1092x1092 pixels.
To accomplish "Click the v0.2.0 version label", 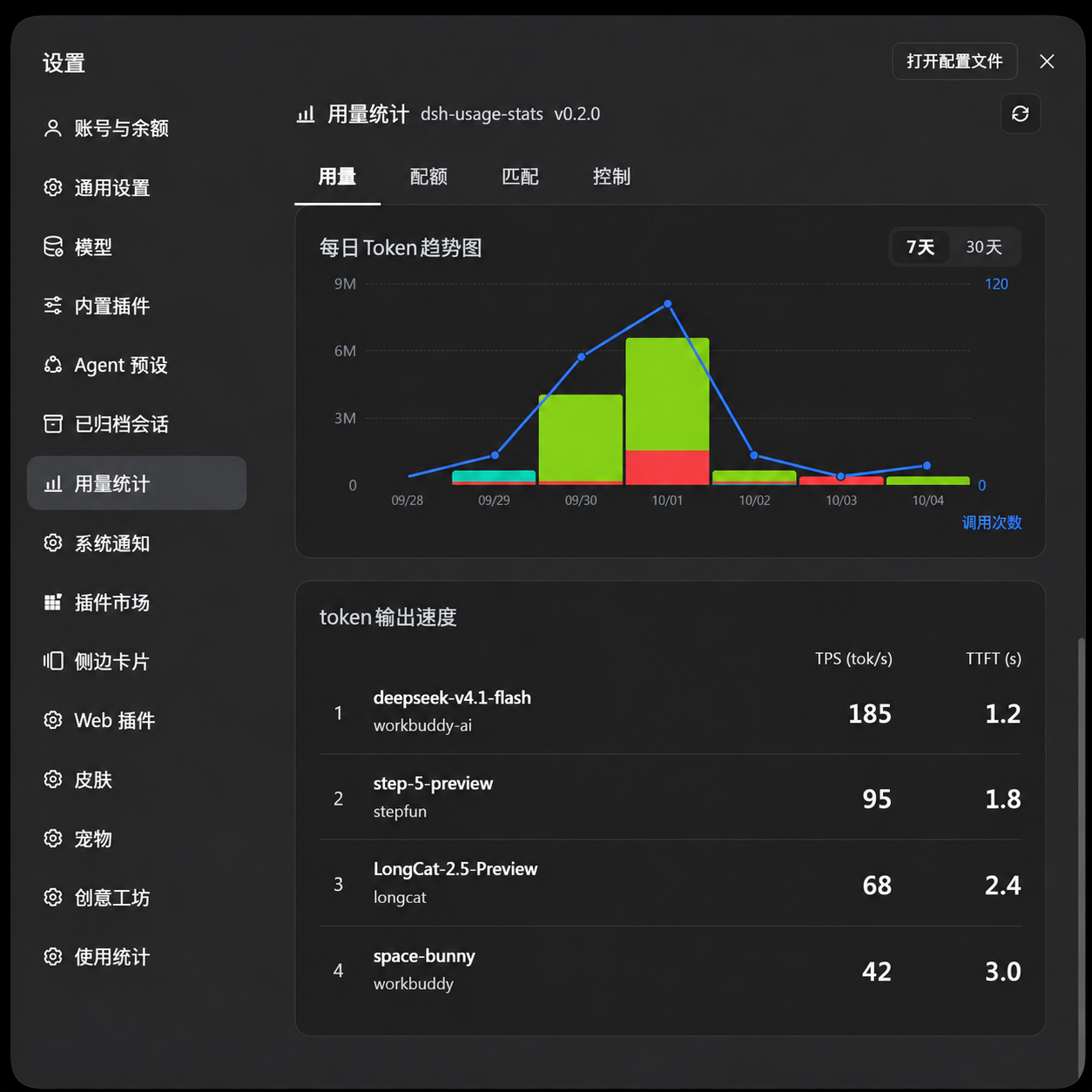I will tap(577, 114).
